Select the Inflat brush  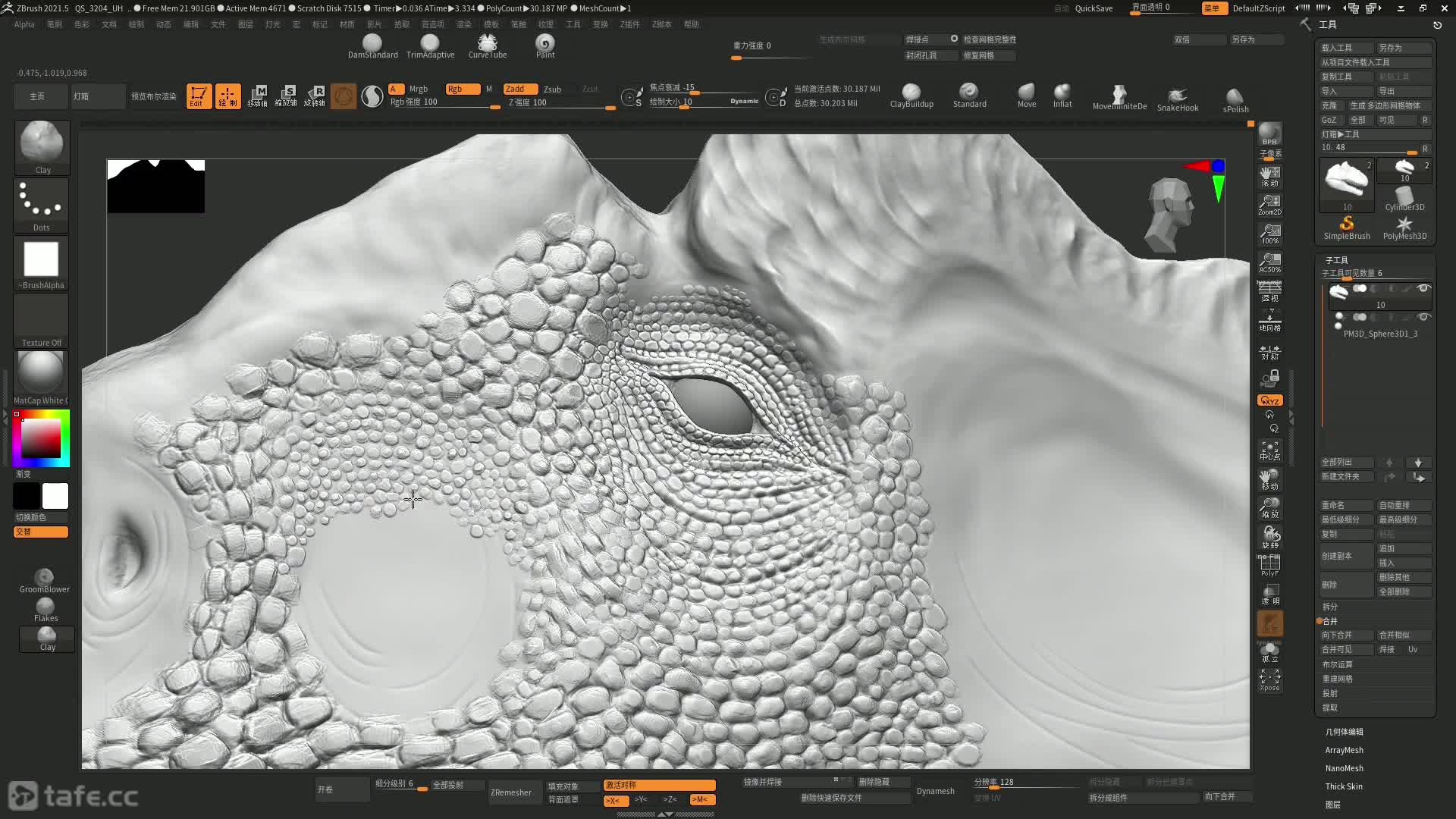pyautogui.click(x=1062, y=96)
